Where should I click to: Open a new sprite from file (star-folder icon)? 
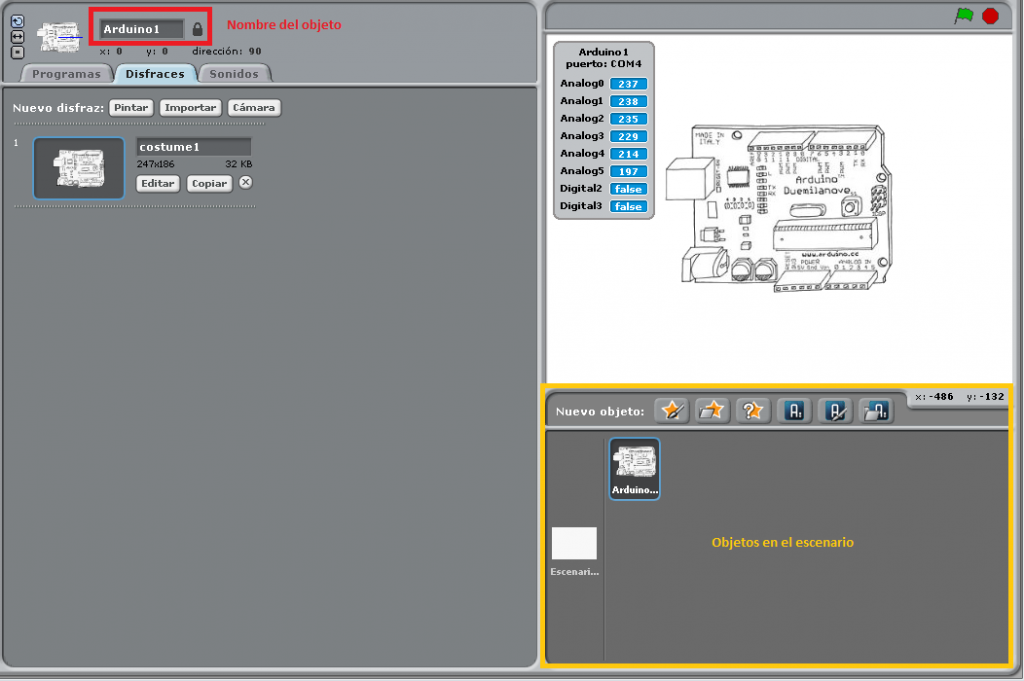711,410
